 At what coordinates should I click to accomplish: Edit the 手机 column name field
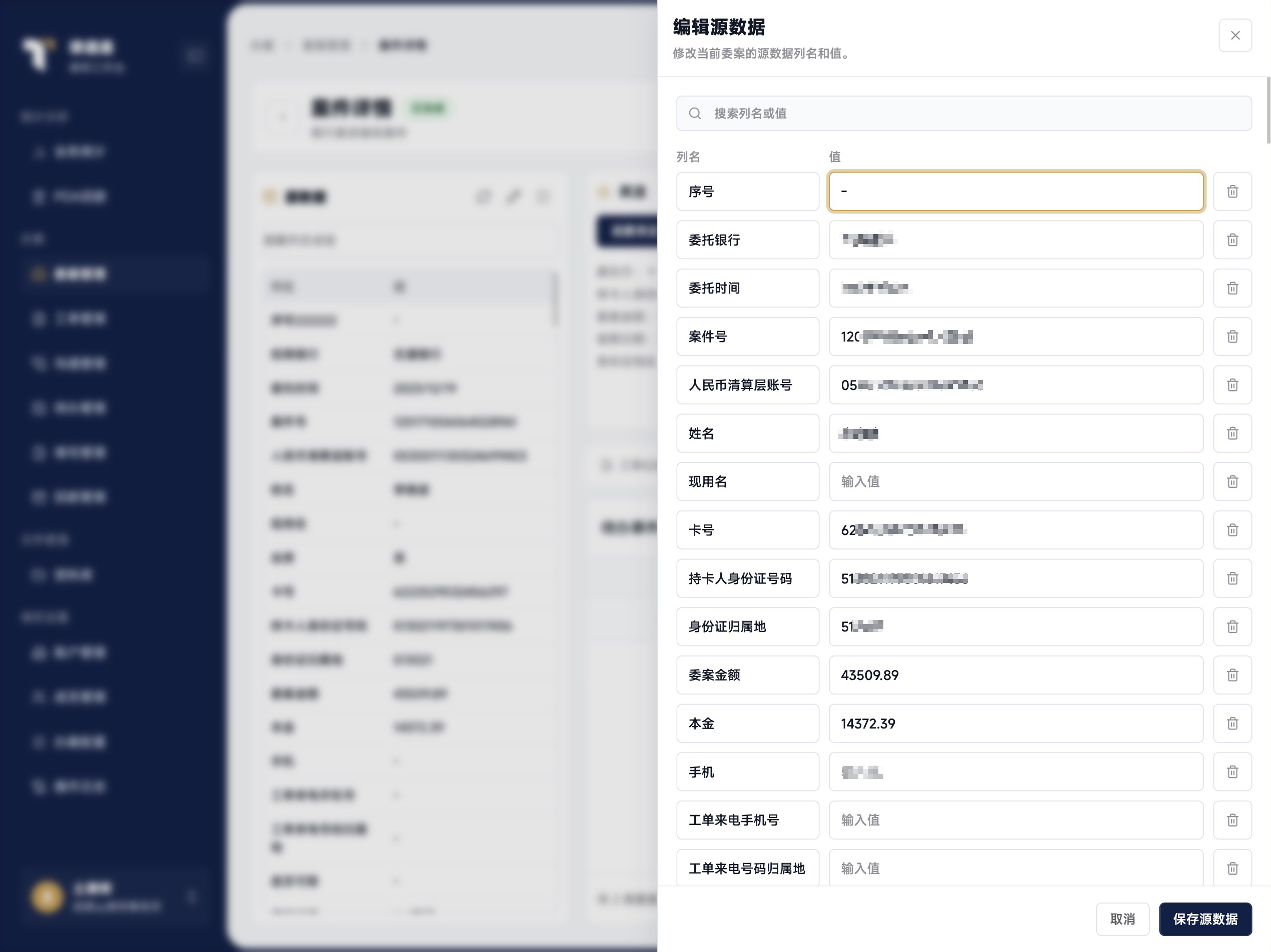pos(748,771)
